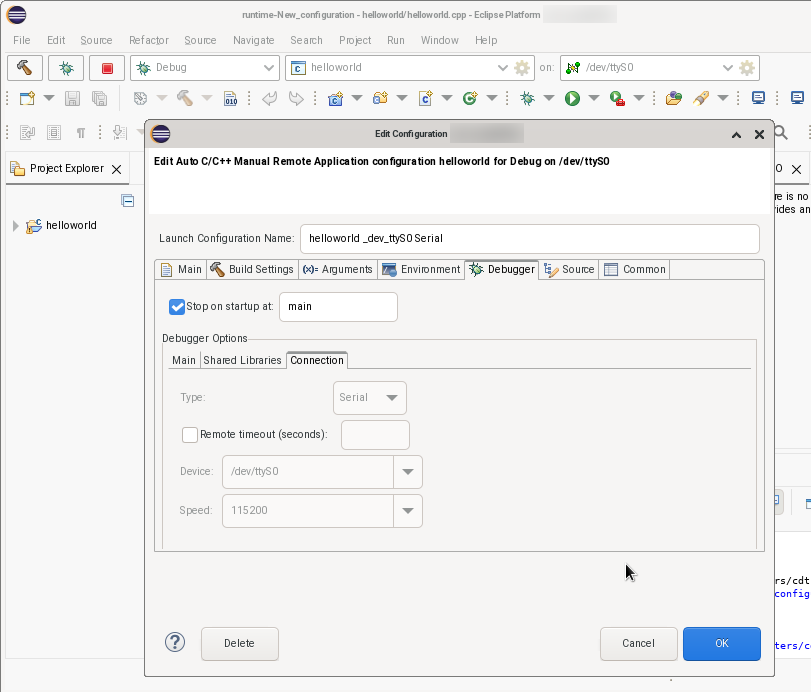Image resolution: width=811 pixels, height=692 pixels.
Task: Run the application with the green Run icon
Action: (x=571, y=97)
